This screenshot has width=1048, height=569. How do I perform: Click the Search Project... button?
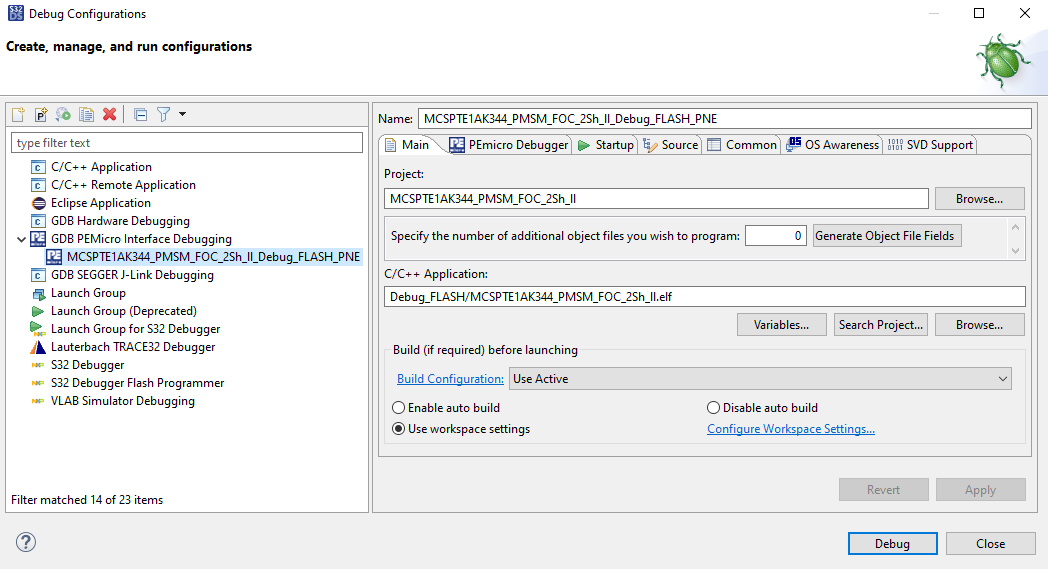coord(881,325)
